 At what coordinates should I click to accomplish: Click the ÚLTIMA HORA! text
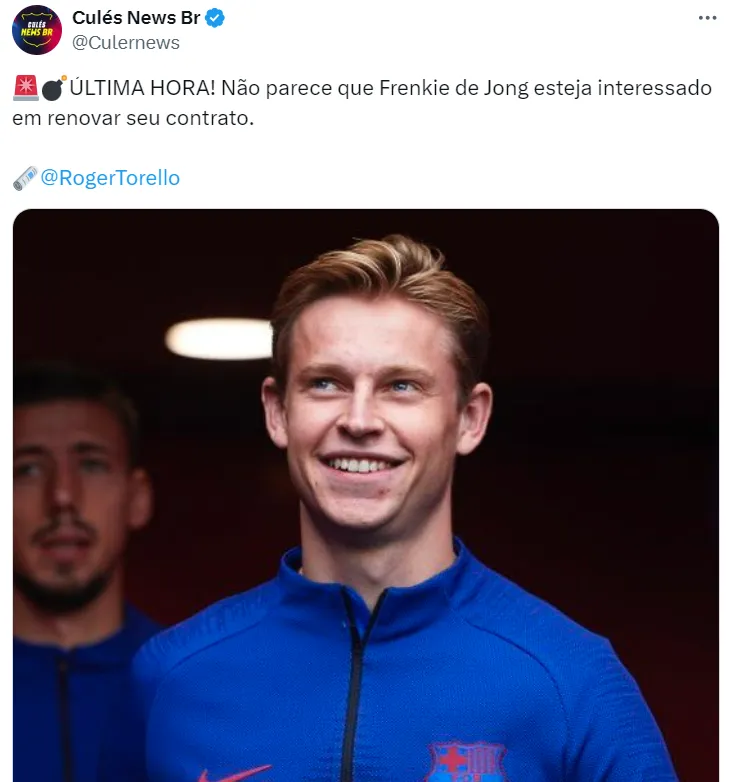point(142,88)
